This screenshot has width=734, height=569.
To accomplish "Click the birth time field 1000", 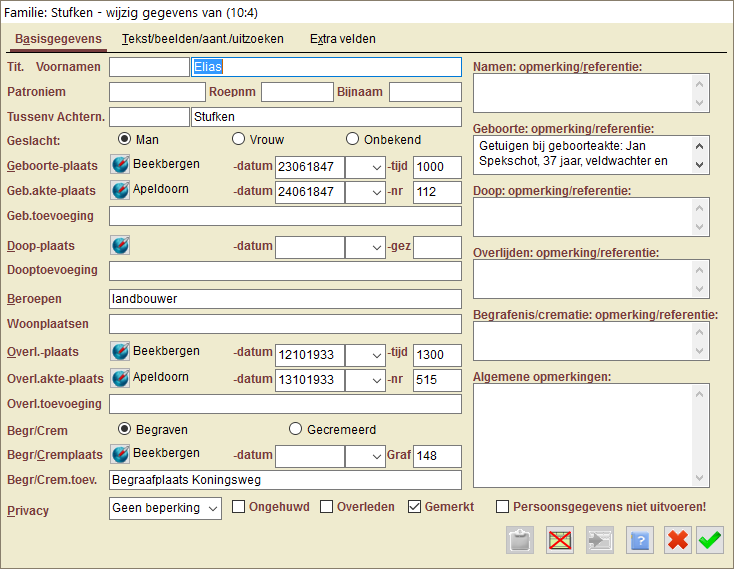I will click(x=437, y=167).
